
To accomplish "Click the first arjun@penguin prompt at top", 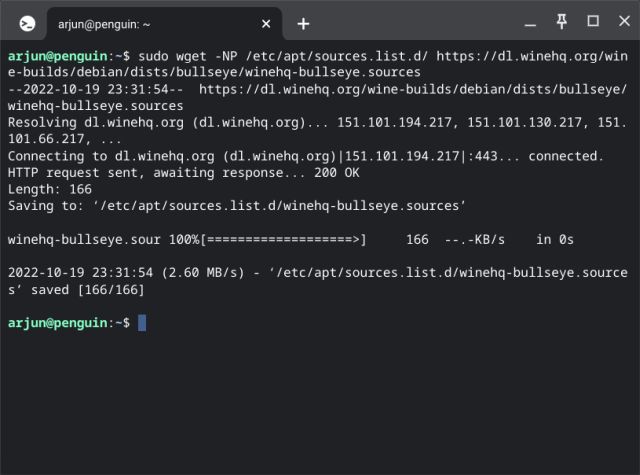I will tap(69, 56).
